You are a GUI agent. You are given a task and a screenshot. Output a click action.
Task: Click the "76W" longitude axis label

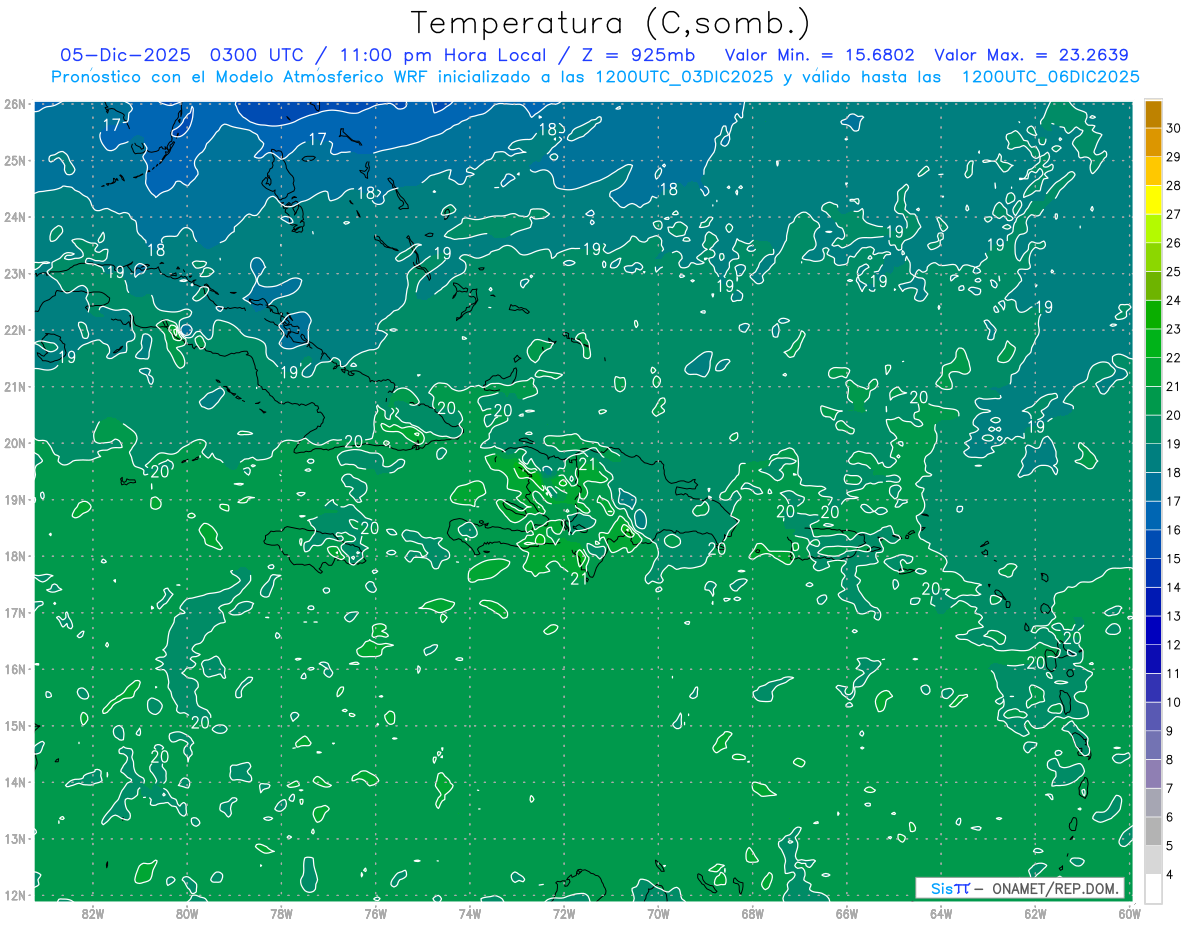375,913
